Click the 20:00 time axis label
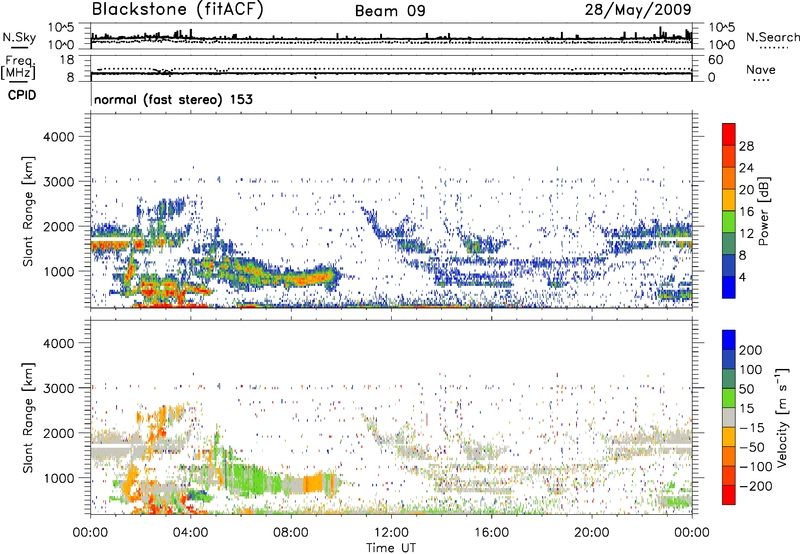 click(x=591, y=533)
